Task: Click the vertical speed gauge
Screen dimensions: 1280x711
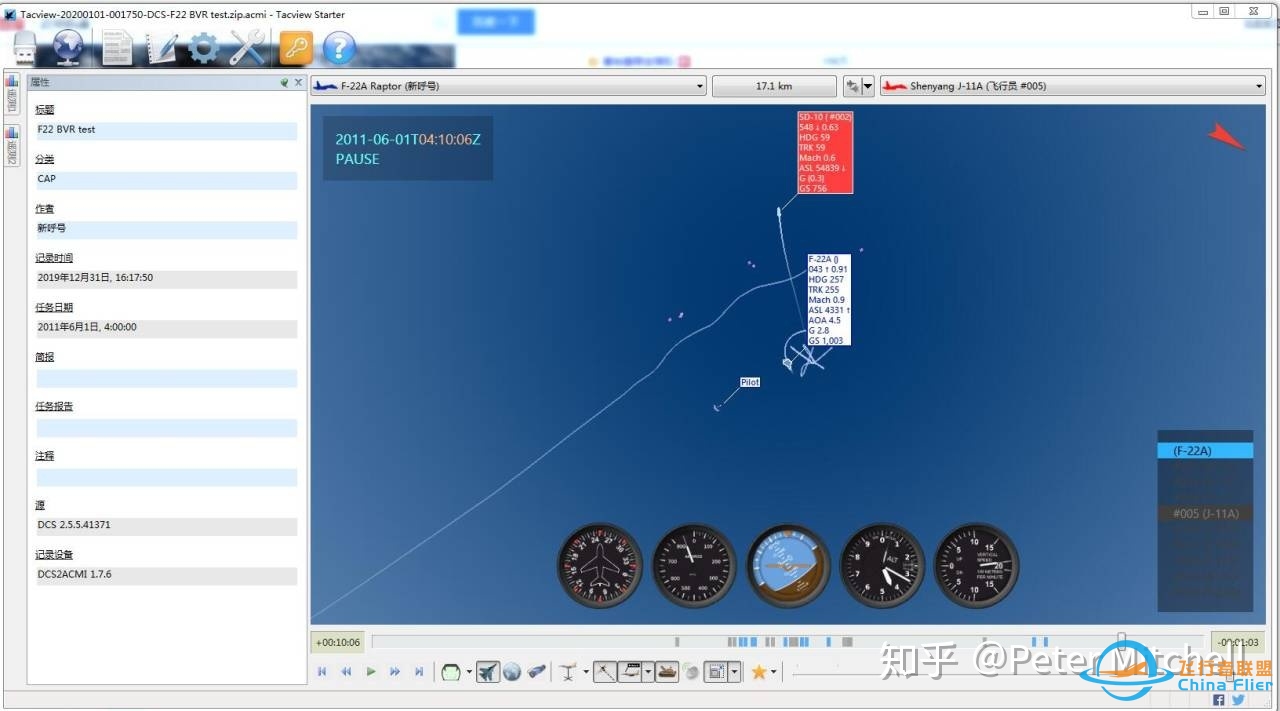Action: tap(976, 566)
